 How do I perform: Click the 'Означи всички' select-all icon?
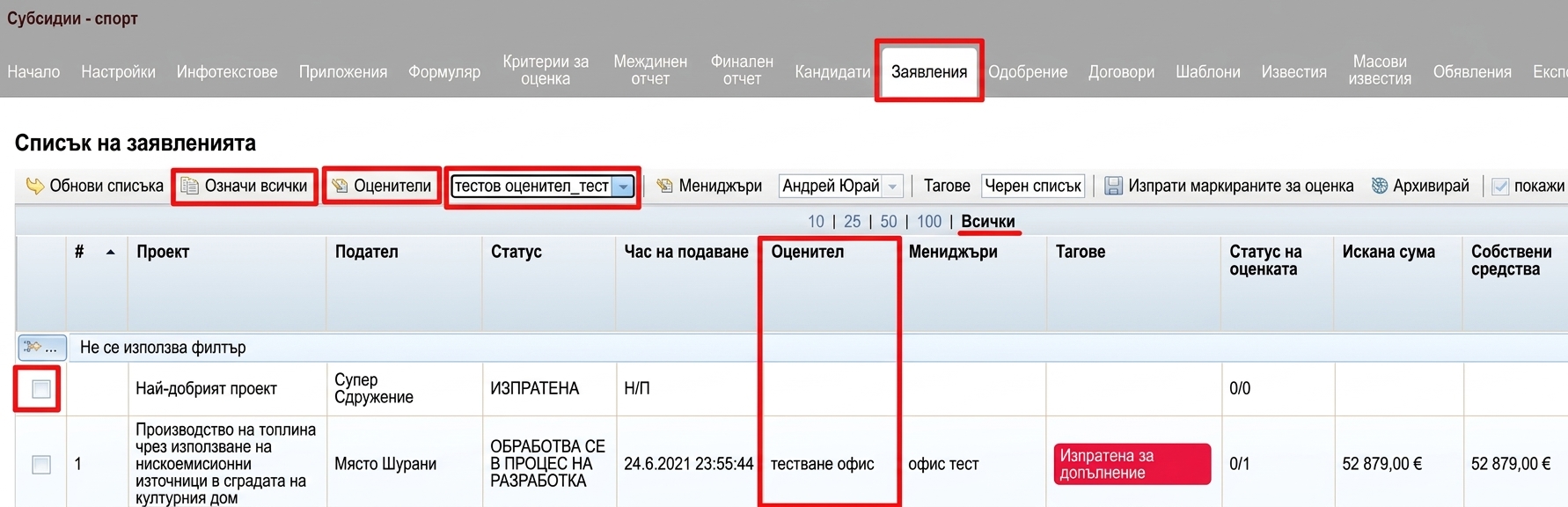click(x=189, y=186)
